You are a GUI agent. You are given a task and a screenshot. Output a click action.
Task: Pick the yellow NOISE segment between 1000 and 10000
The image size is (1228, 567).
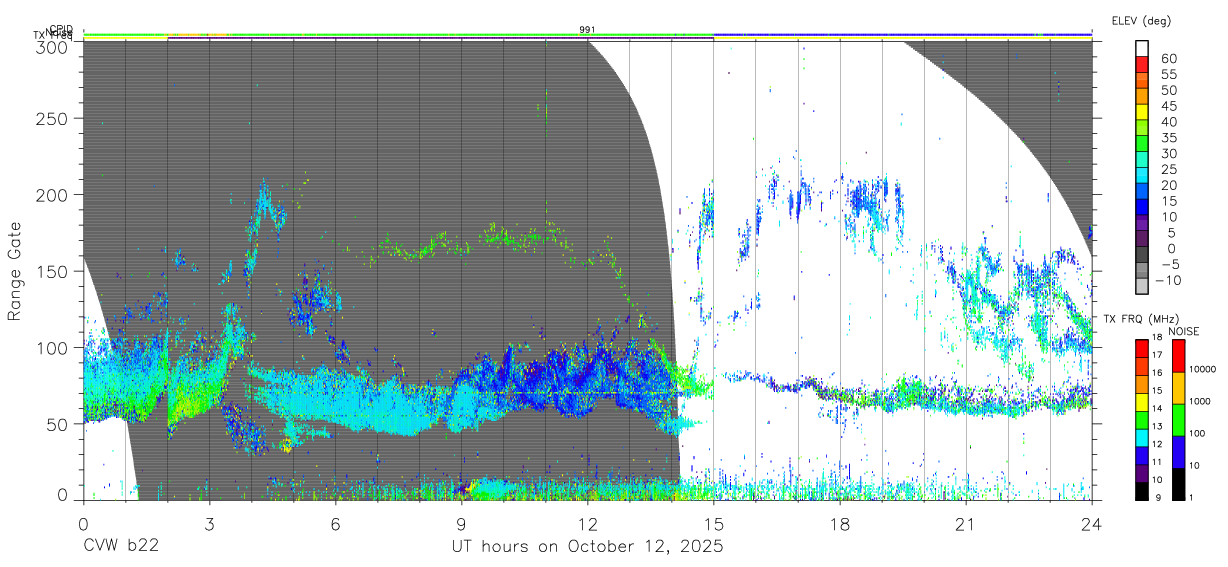pyautogui.click(x=1178, y=387)
